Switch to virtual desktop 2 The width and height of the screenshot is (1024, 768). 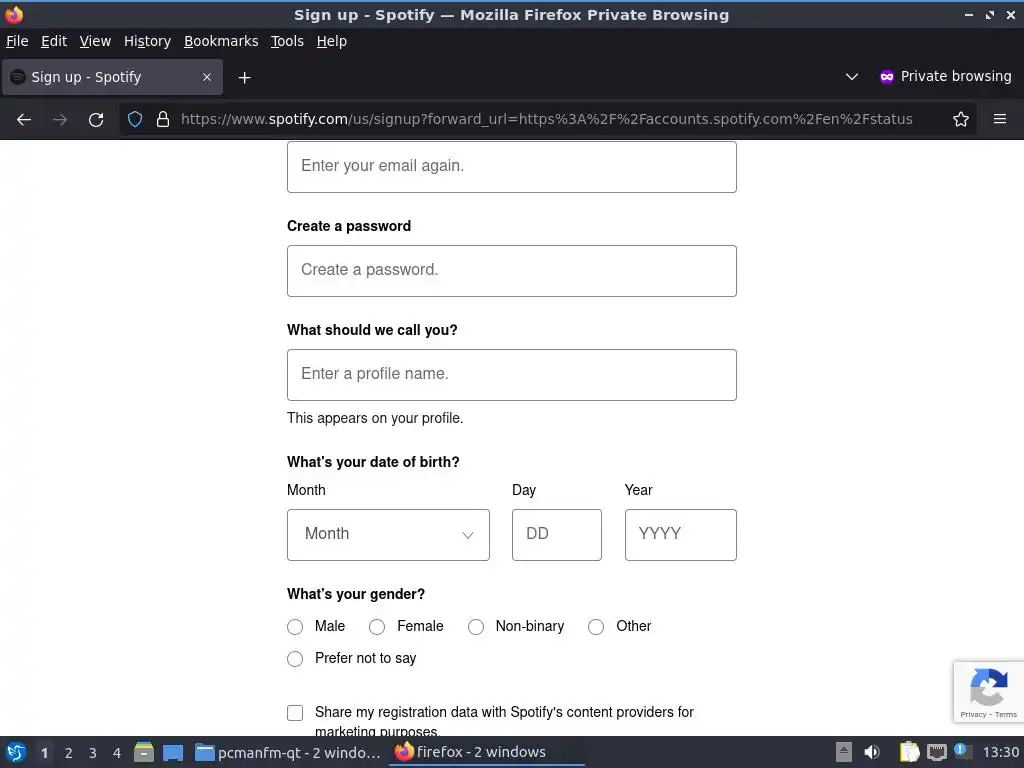click(69, 753)
